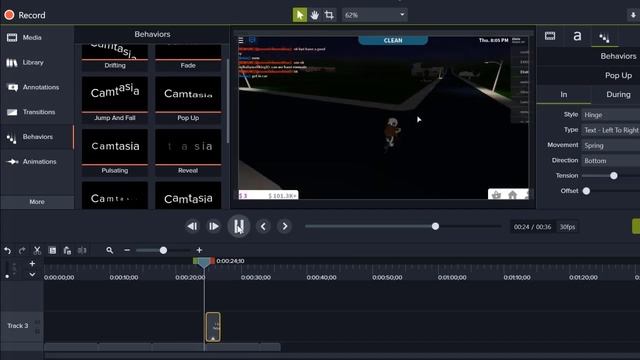
Task: Open the Media tab
Action: click(37, 38)
